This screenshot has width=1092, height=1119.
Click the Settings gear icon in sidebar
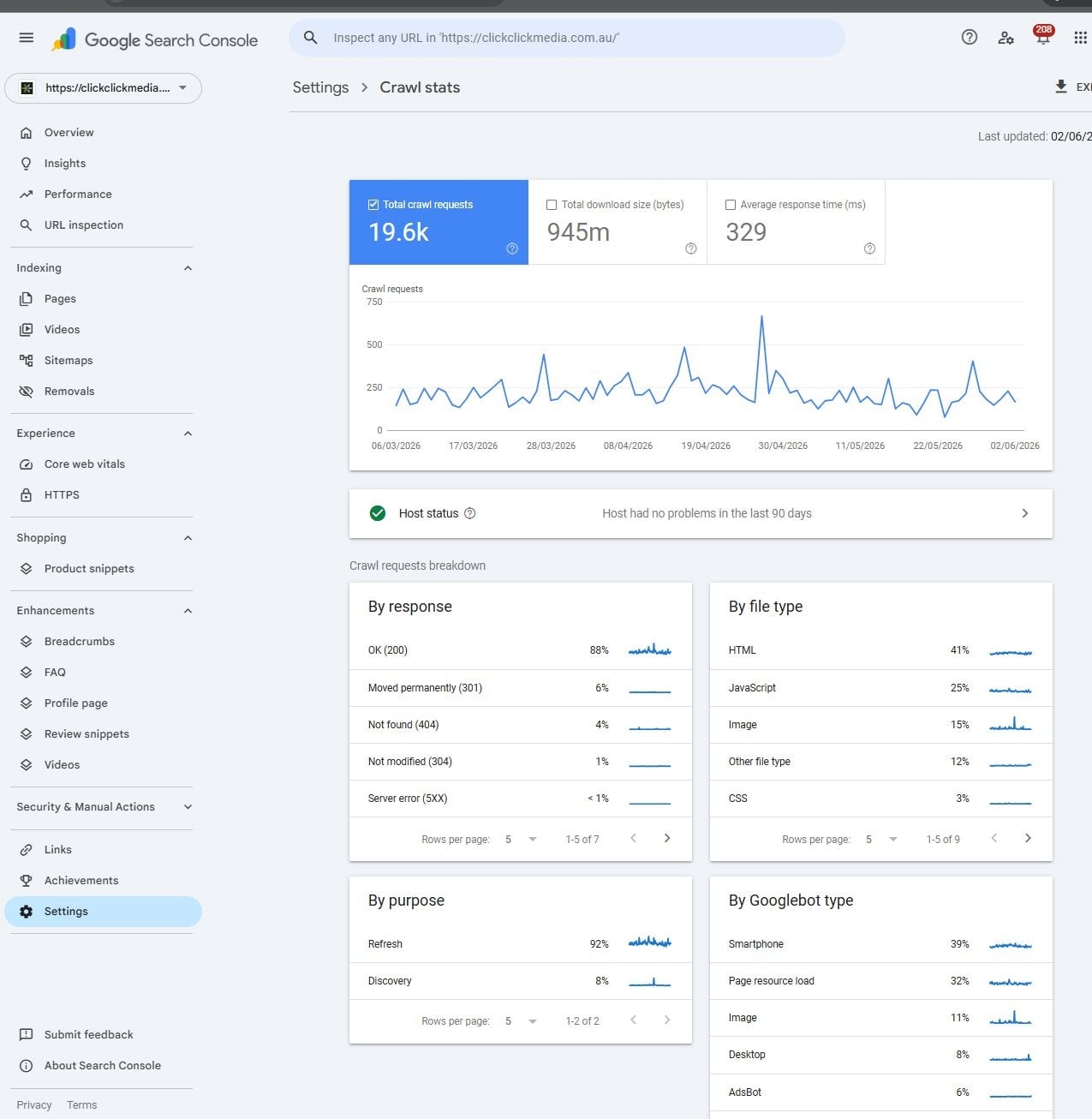[x=26, y=912]
